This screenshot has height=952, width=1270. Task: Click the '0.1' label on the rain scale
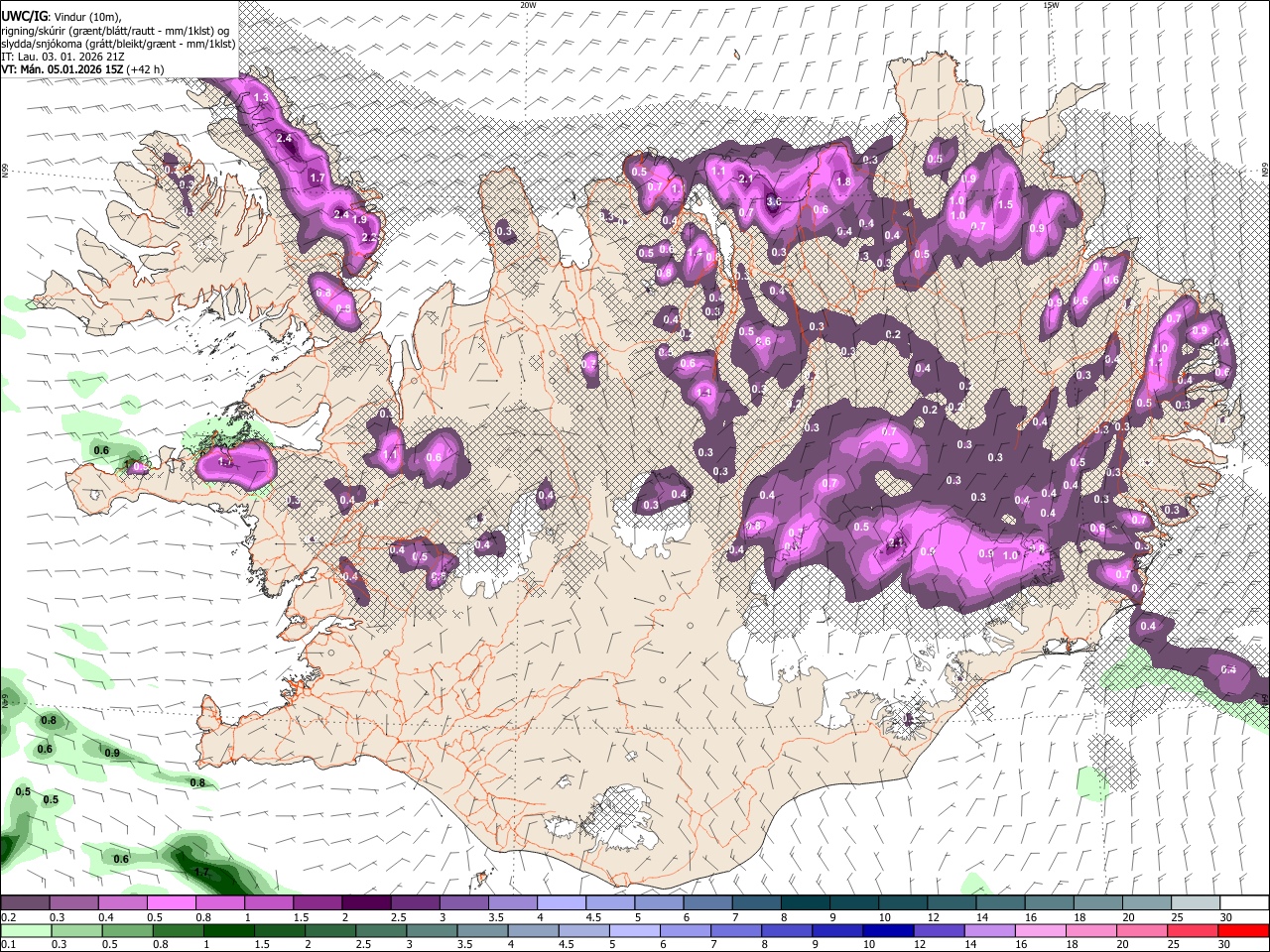(9, 944)
